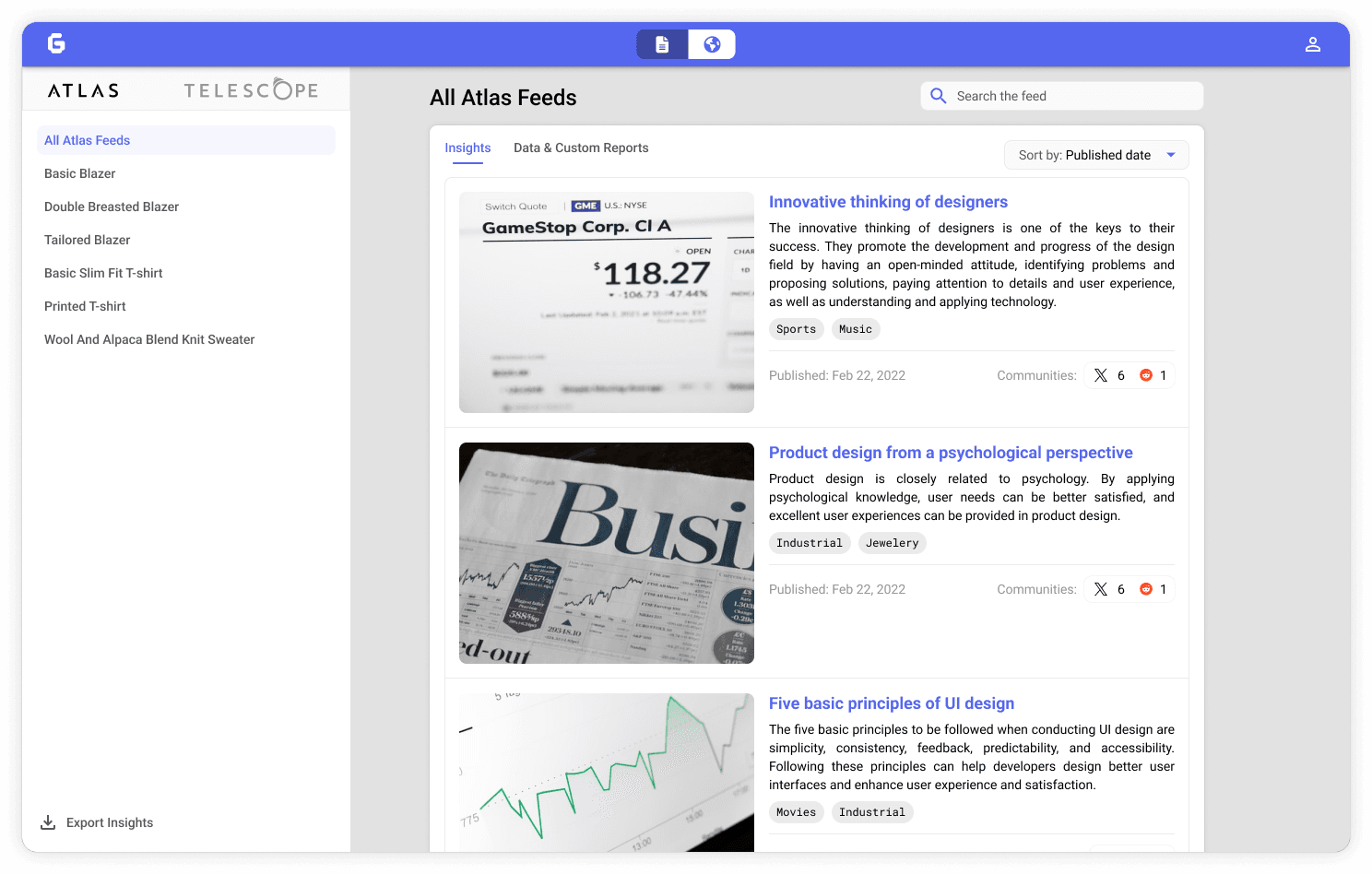Select Wool And Alpaca Blend Knit Sweater feed
The width and height of the screenshot is (1372, 874).
coord(149,339)
